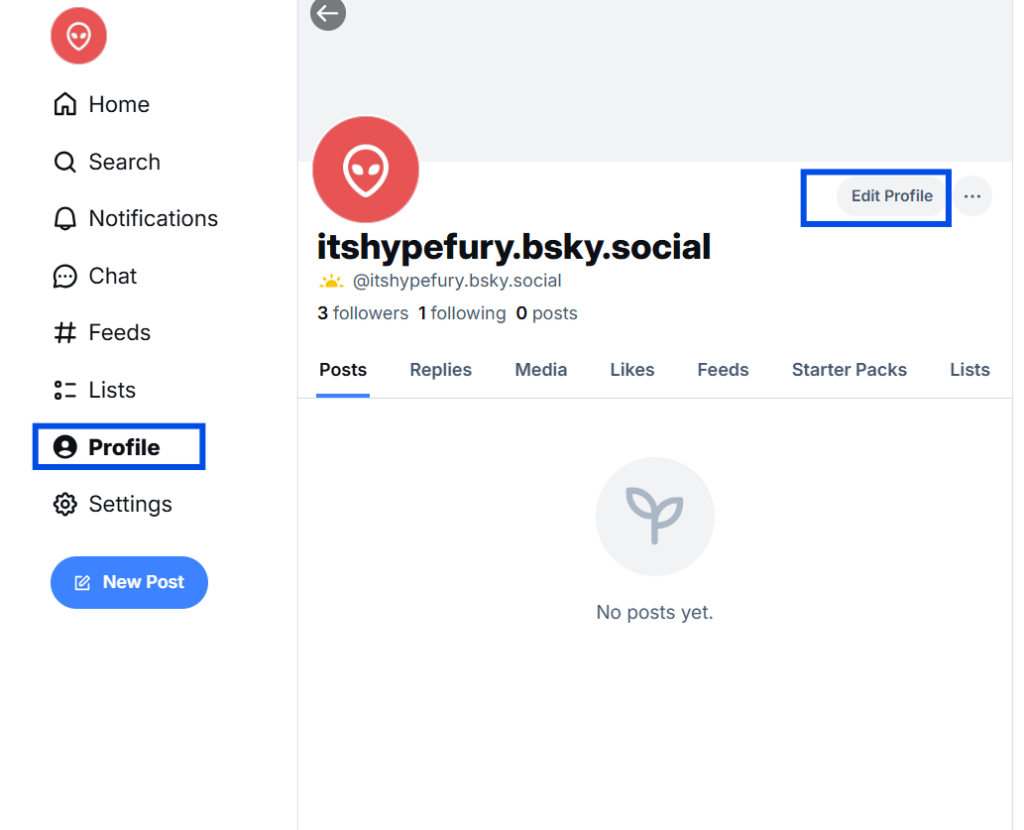The image size is (1024, 830).
Task: Open Feeds from the sidebar
Action: click(103, 332)
